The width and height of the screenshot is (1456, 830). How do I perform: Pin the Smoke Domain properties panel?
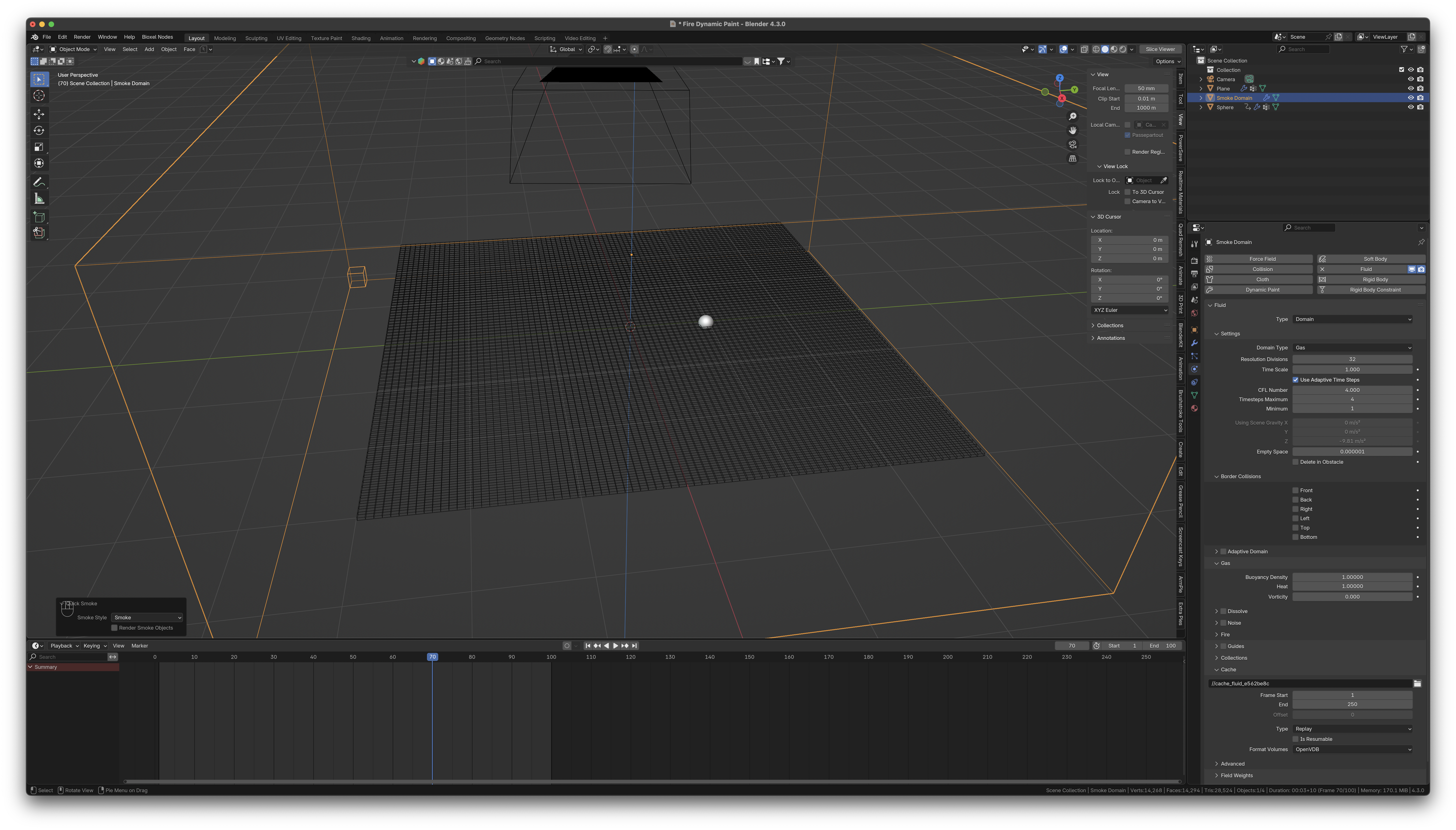coord(1421,242)
